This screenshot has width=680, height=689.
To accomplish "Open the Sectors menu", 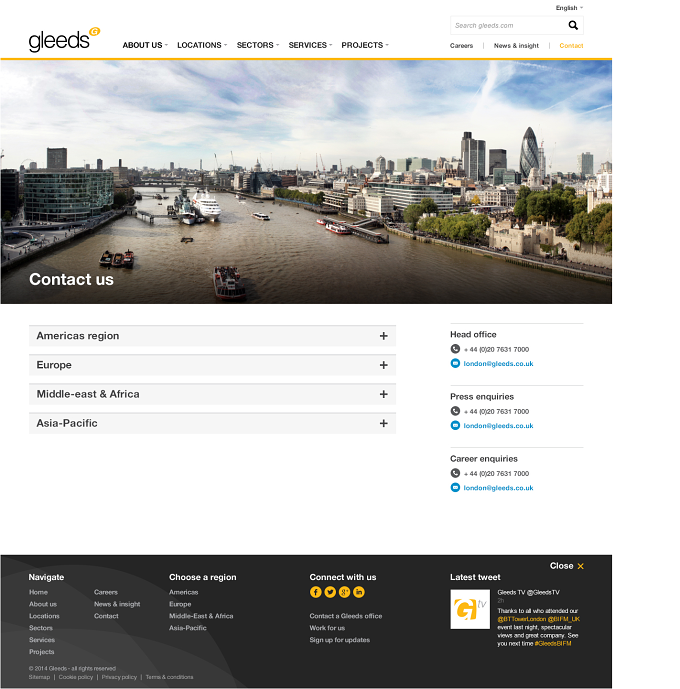I will [x=258, y=45].
